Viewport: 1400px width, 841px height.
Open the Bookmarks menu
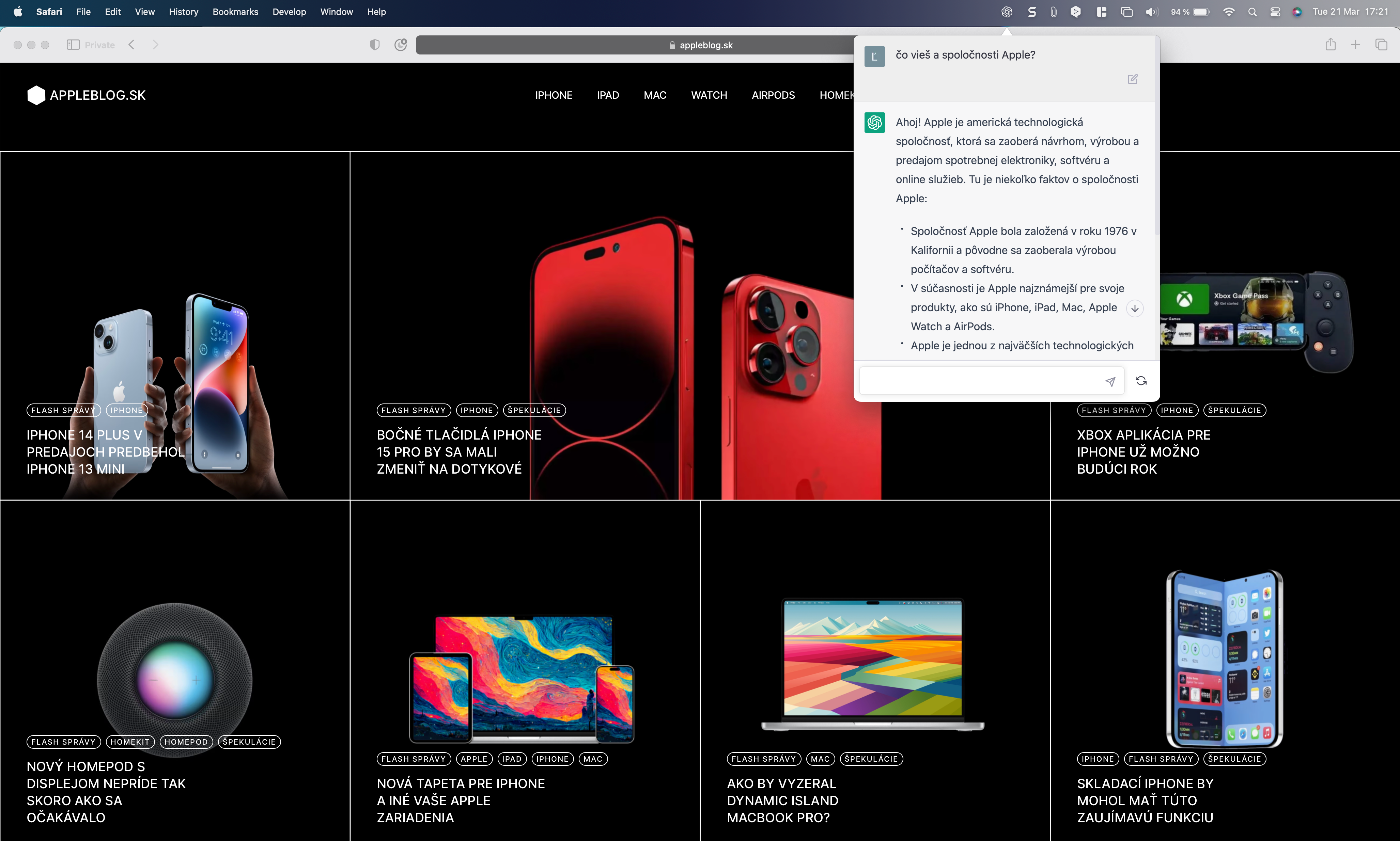(x=235, y=12)
